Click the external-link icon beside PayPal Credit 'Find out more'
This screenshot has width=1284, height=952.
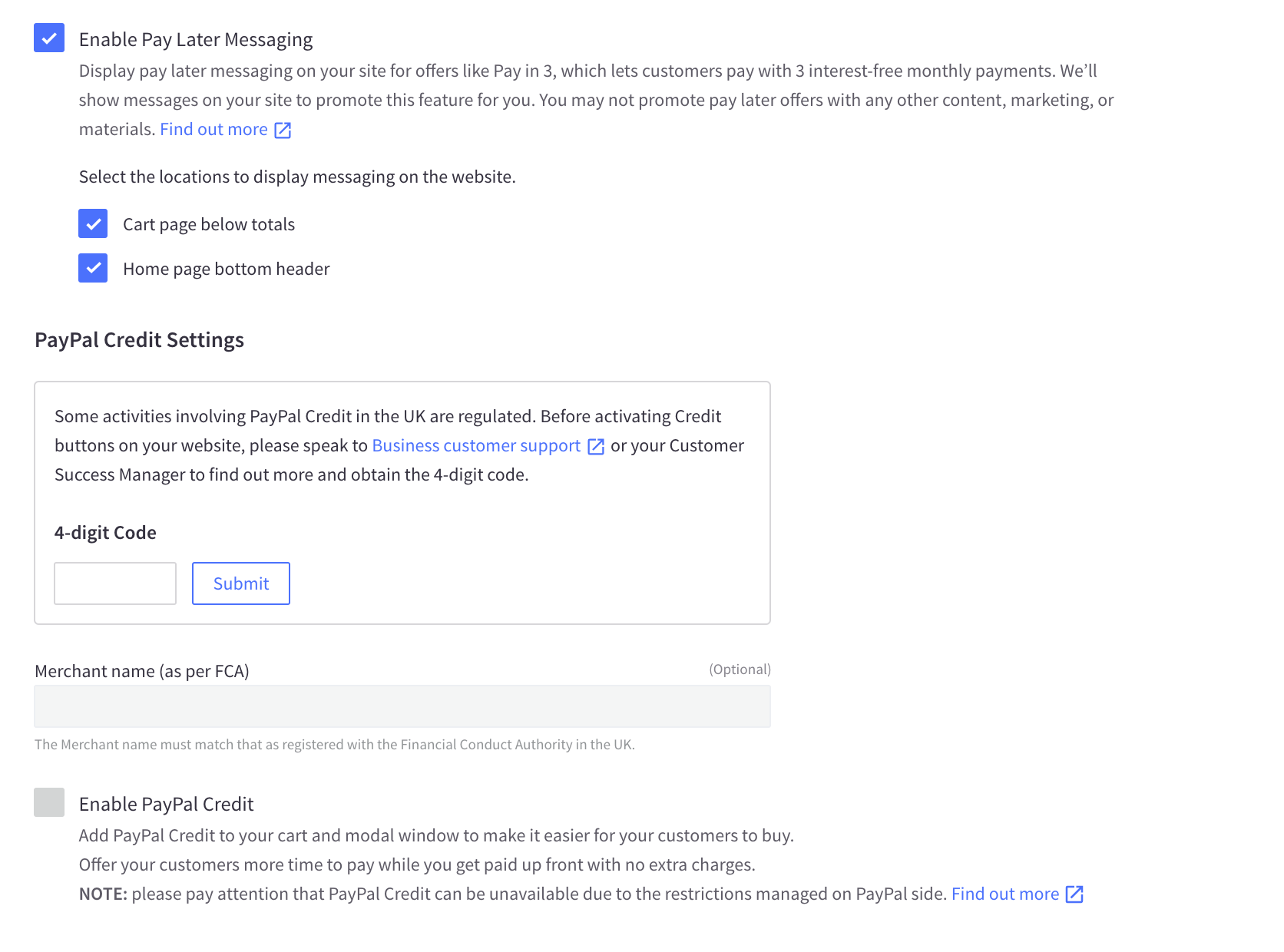1074,894
